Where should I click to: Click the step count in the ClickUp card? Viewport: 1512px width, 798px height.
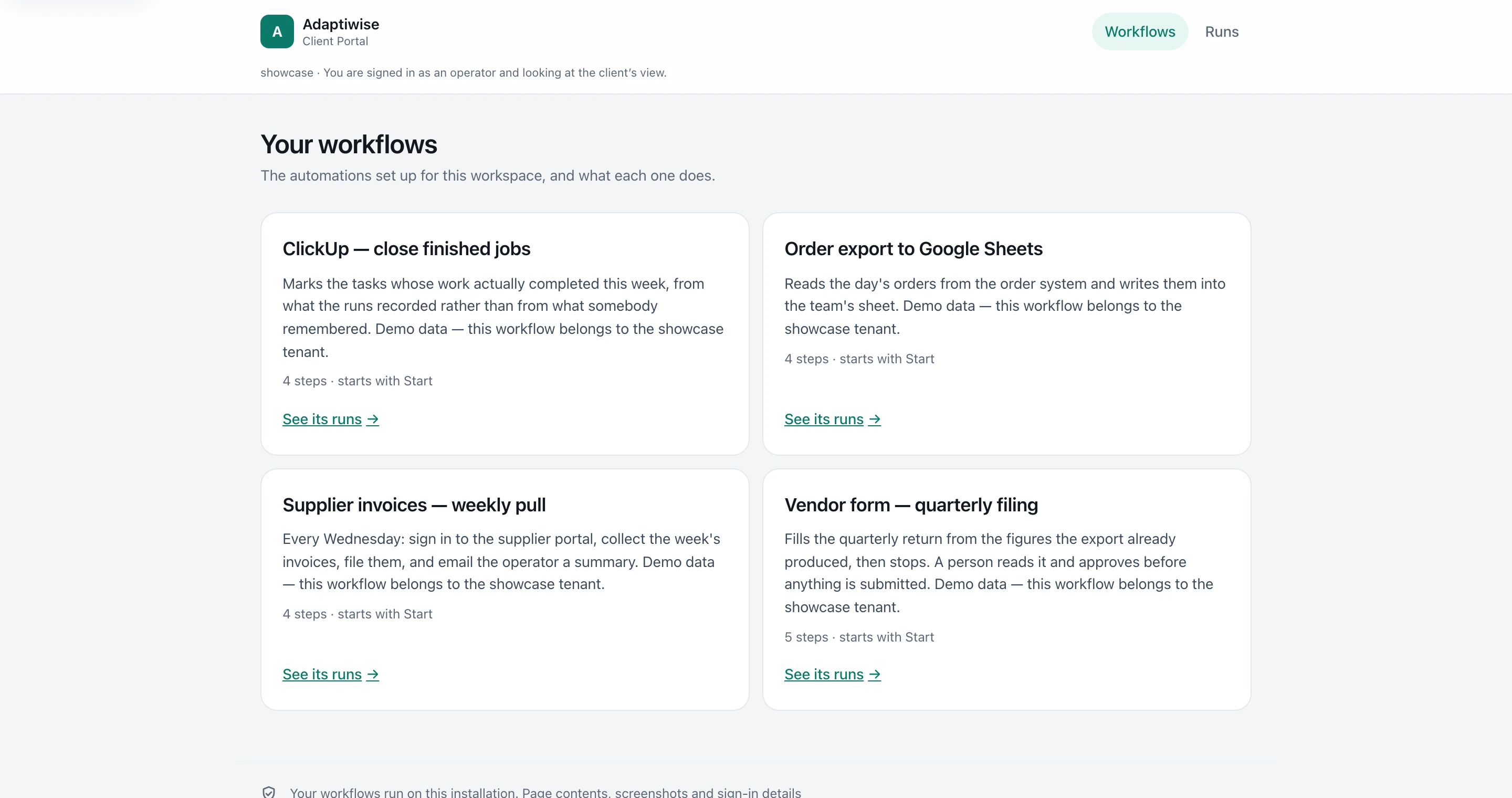[357, 381]
